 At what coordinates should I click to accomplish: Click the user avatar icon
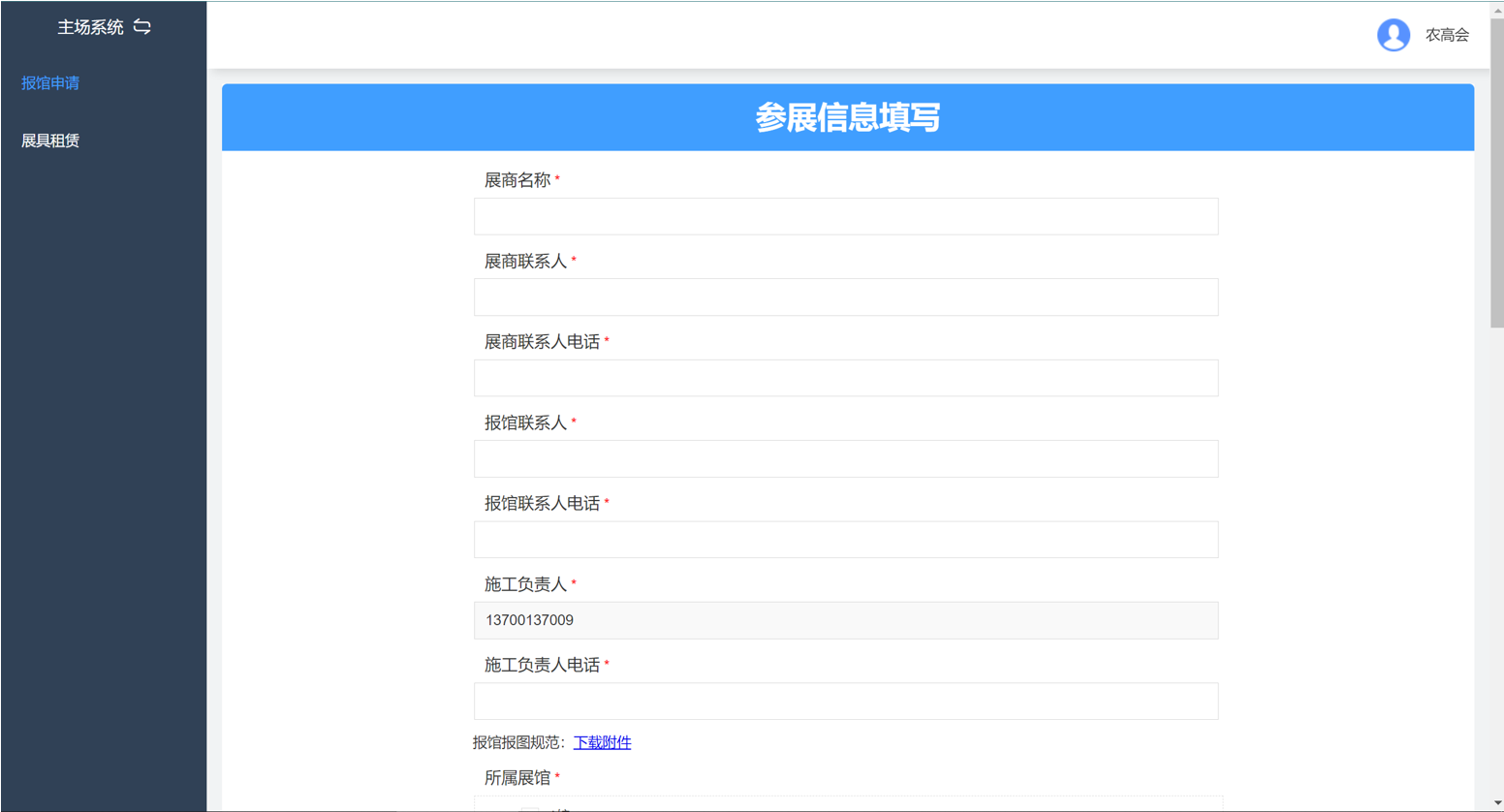click(1394, 35)
